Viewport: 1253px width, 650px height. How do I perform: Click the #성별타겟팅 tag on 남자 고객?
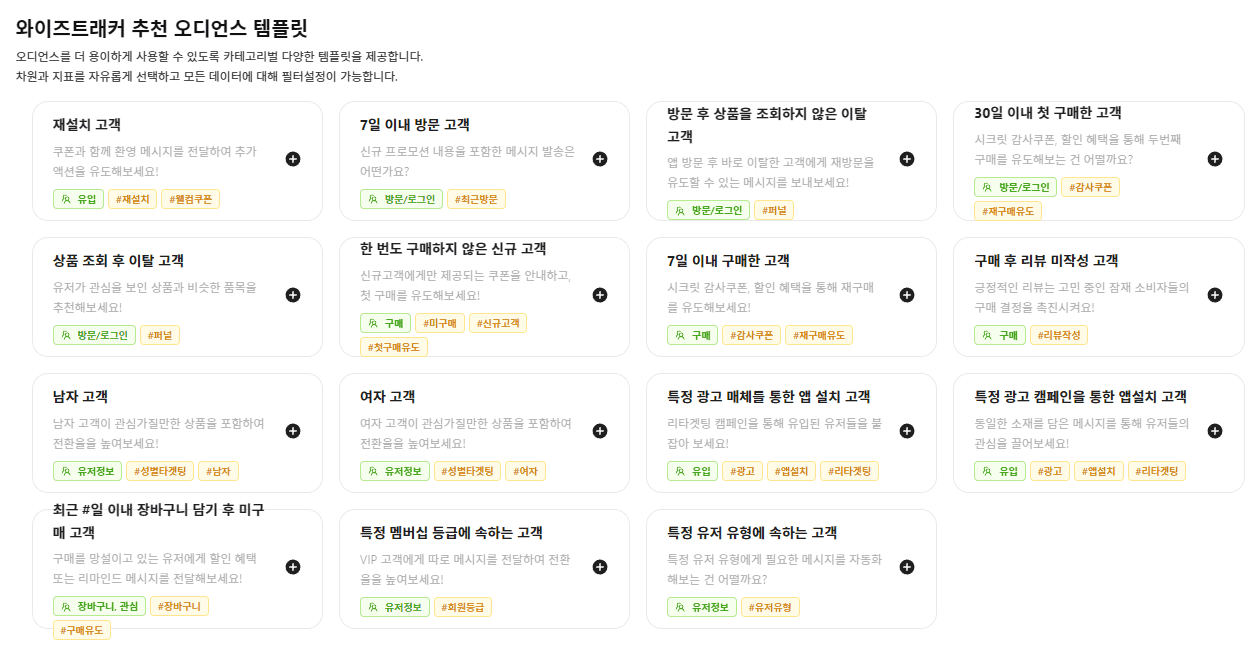[161, 471]
